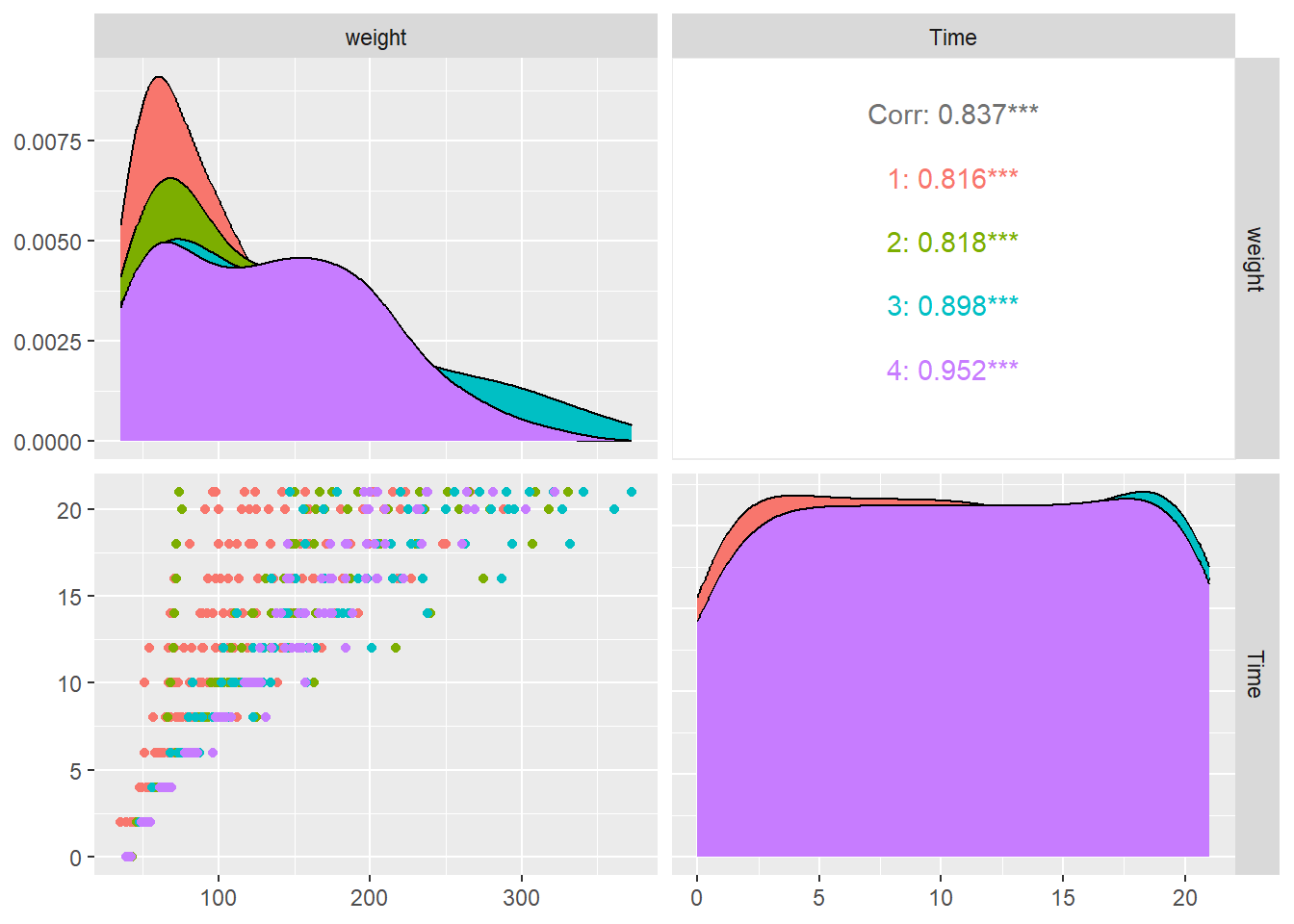Click the vertical Time row strip label
1294x924 pixels.
[1254, 674]
